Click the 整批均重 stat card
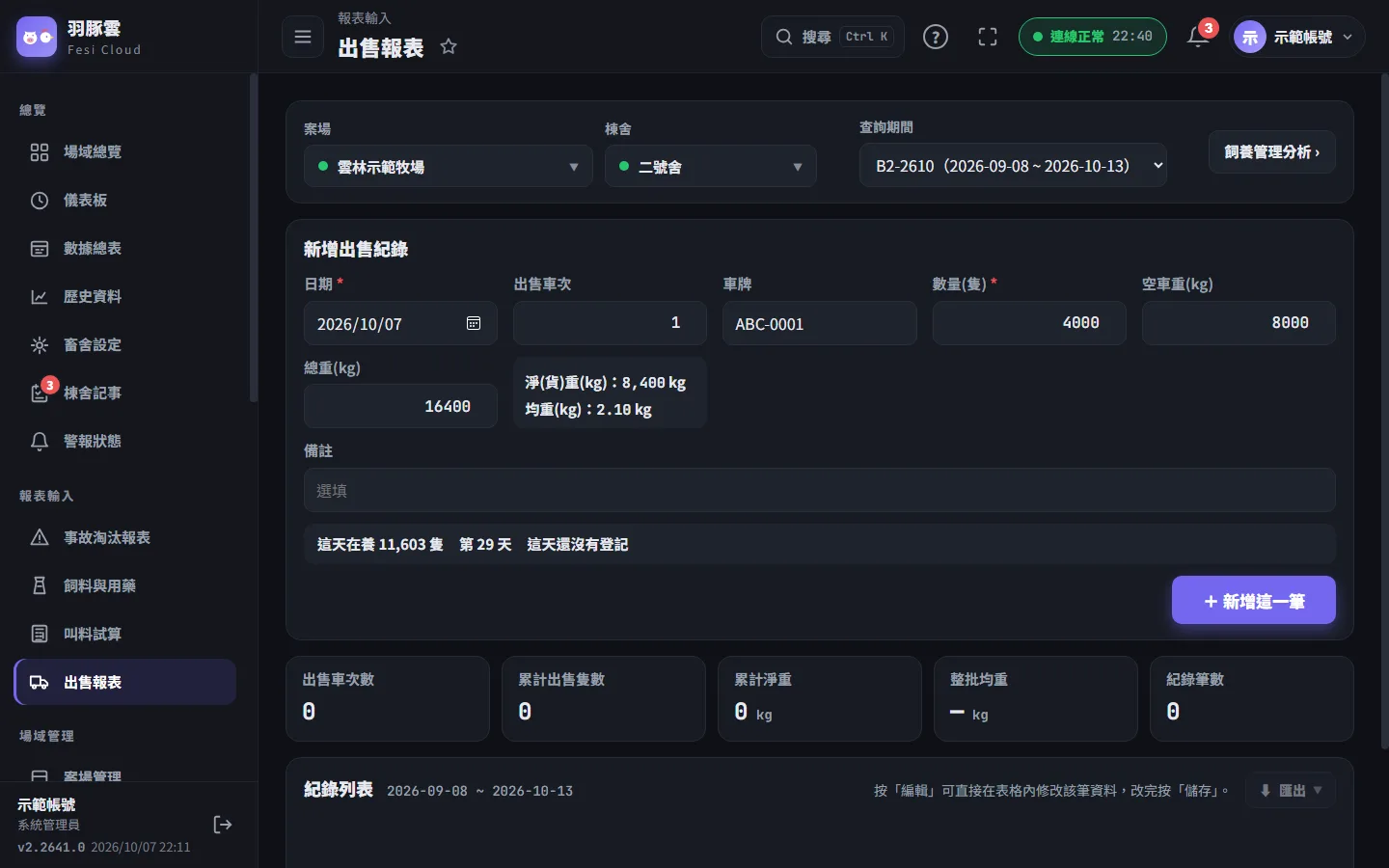This screenshot has width=1389, height=868. tap(1036, 698)
